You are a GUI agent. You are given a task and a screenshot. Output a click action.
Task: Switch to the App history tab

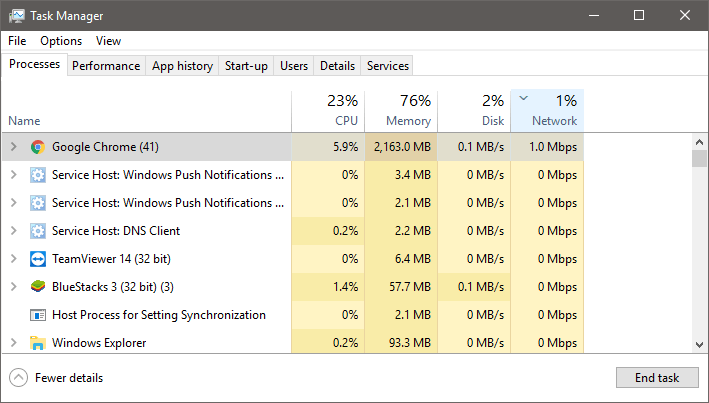tap(182, 66)
